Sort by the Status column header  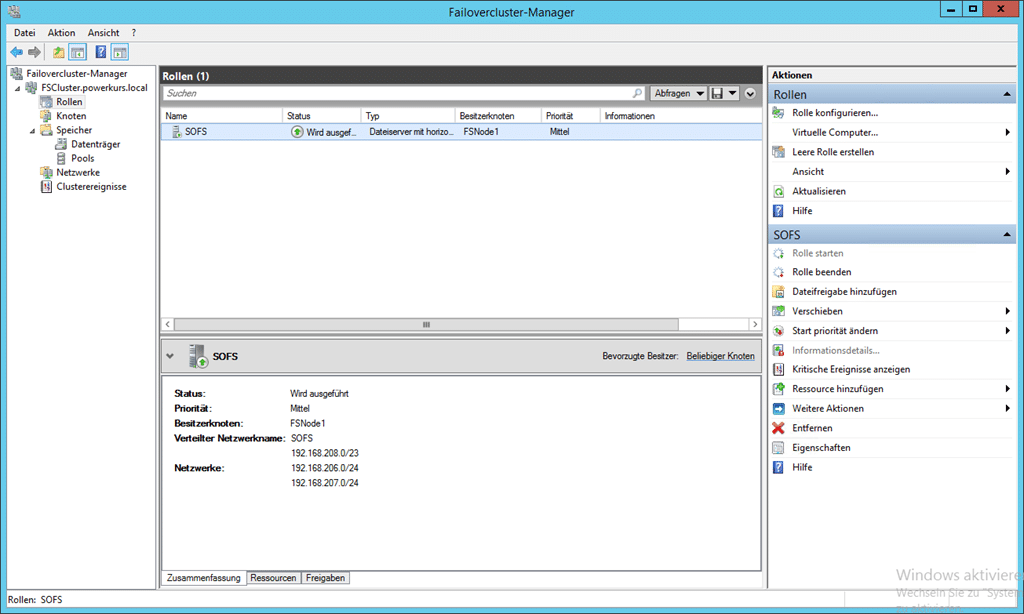pyautogui.click(x=321, y=116)
